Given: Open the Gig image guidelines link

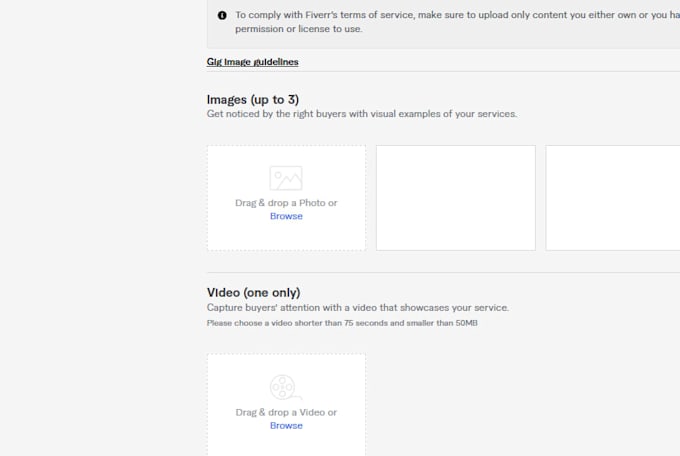Looking at the screenshot, I should click(x=252, y=62).
